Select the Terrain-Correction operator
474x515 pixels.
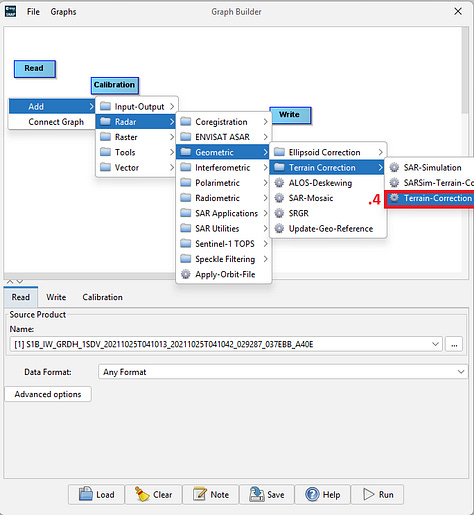tap(429, 199)
